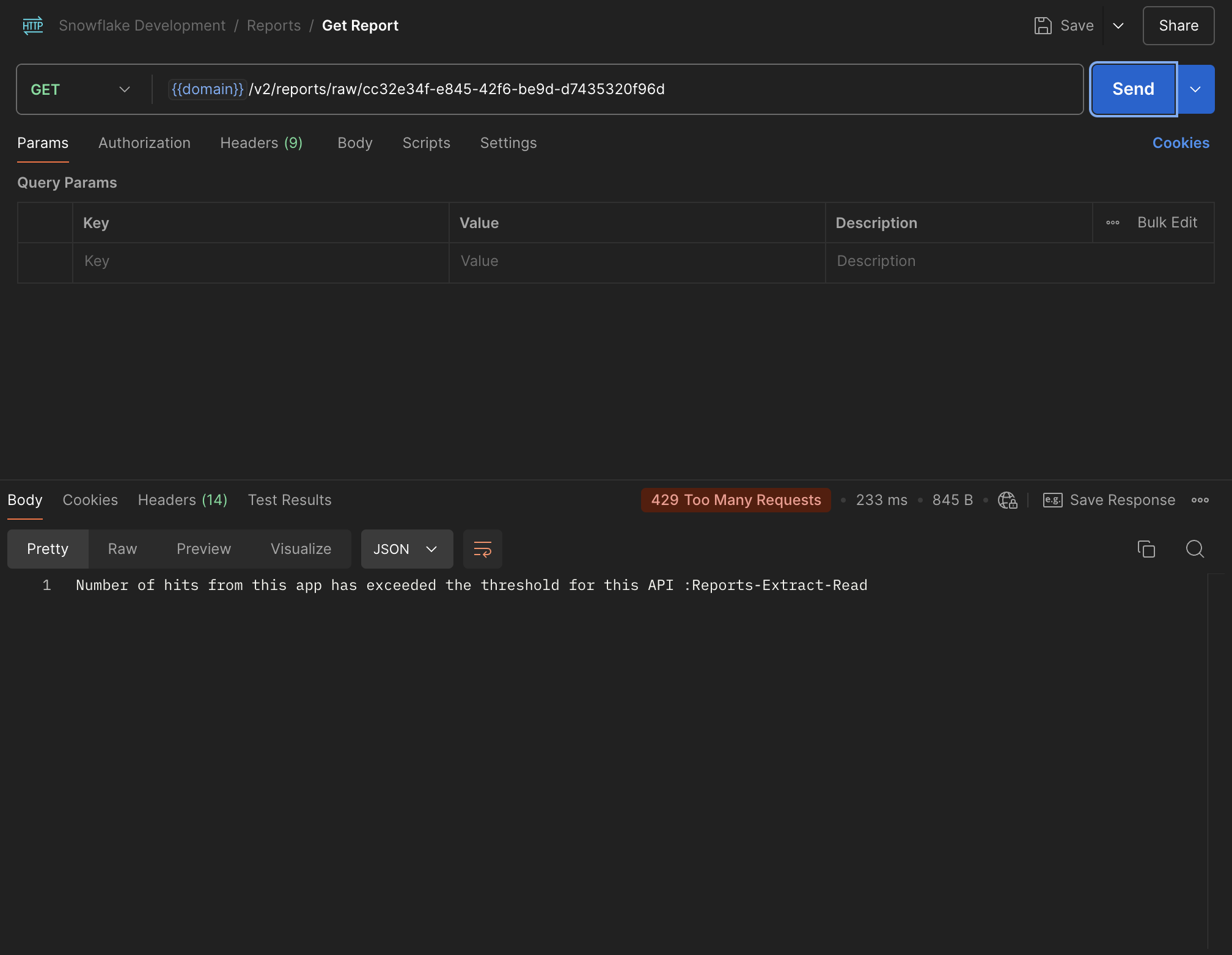Image resolution: width=1232 pixels, height=955 pixels.
Task: Open the response Headers (14) tab
Action: pos(183,500)
